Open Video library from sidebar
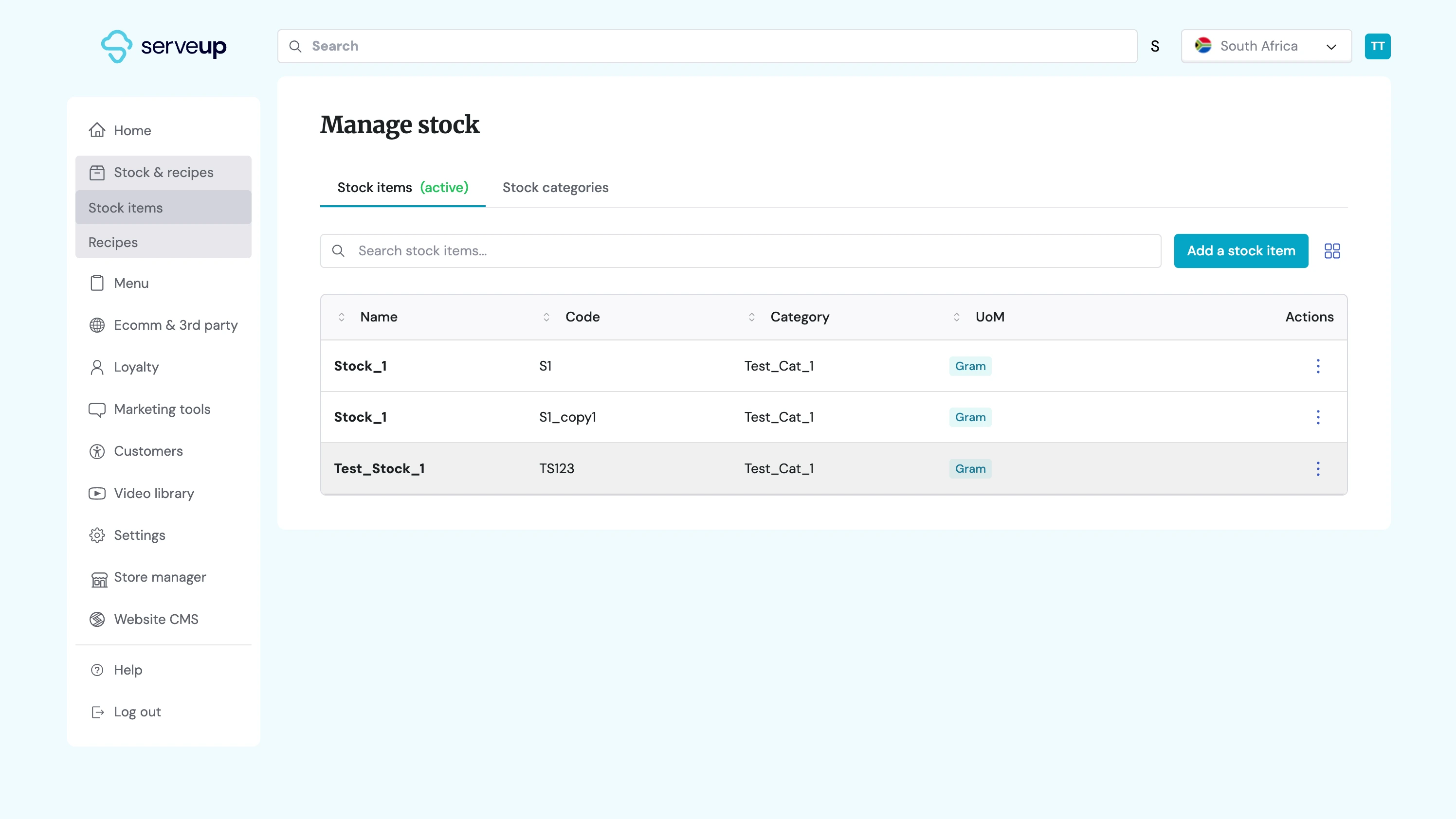Viewport: 1456px width, 819px height. point(154,493)
